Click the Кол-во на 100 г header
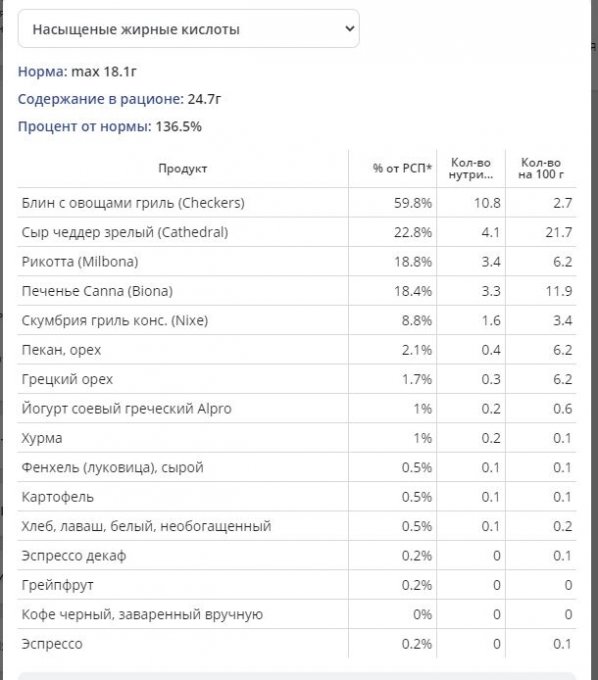598x680 pixels. (x=541, y=168)
